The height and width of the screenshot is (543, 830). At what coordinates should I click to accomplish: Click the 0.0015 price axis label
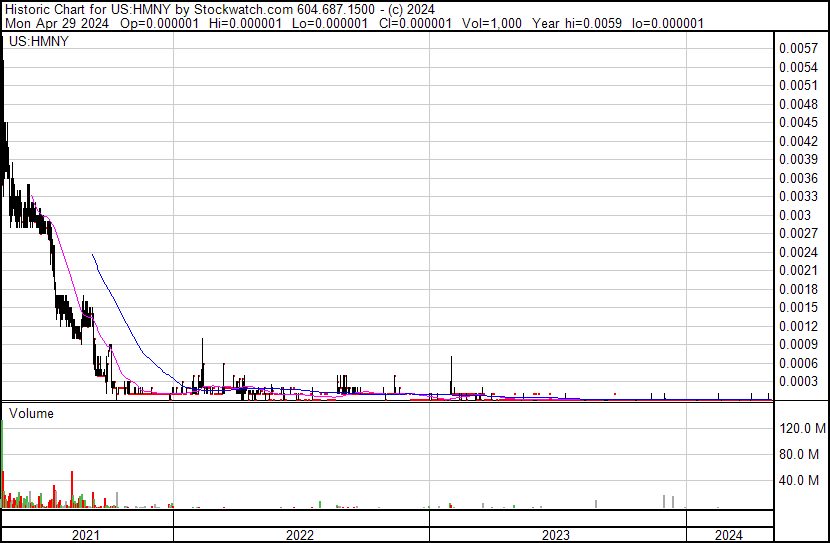click(798, 307)
